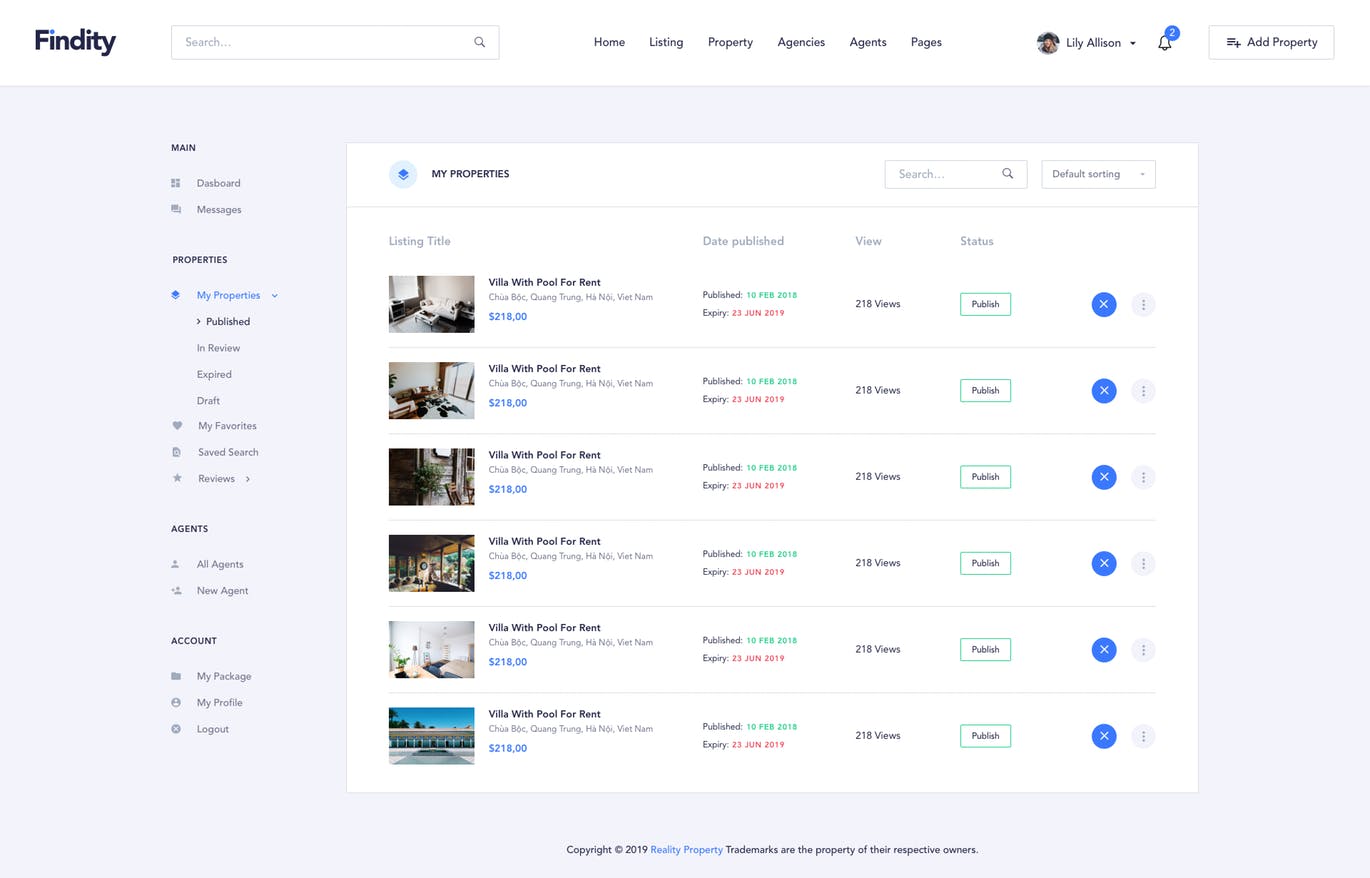The image size is (1370, 878).
Task: Open the search magnifier in properties panel
Action: (1007, 174)
